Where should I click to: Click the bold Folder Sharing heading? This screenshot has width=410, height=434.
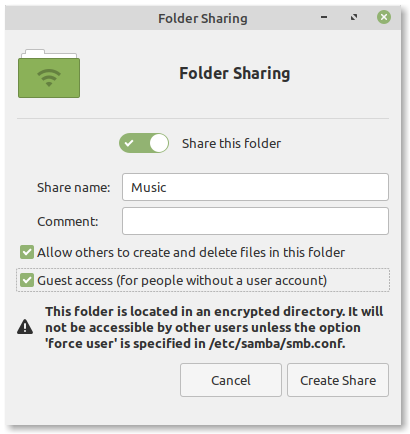point(235,73)
